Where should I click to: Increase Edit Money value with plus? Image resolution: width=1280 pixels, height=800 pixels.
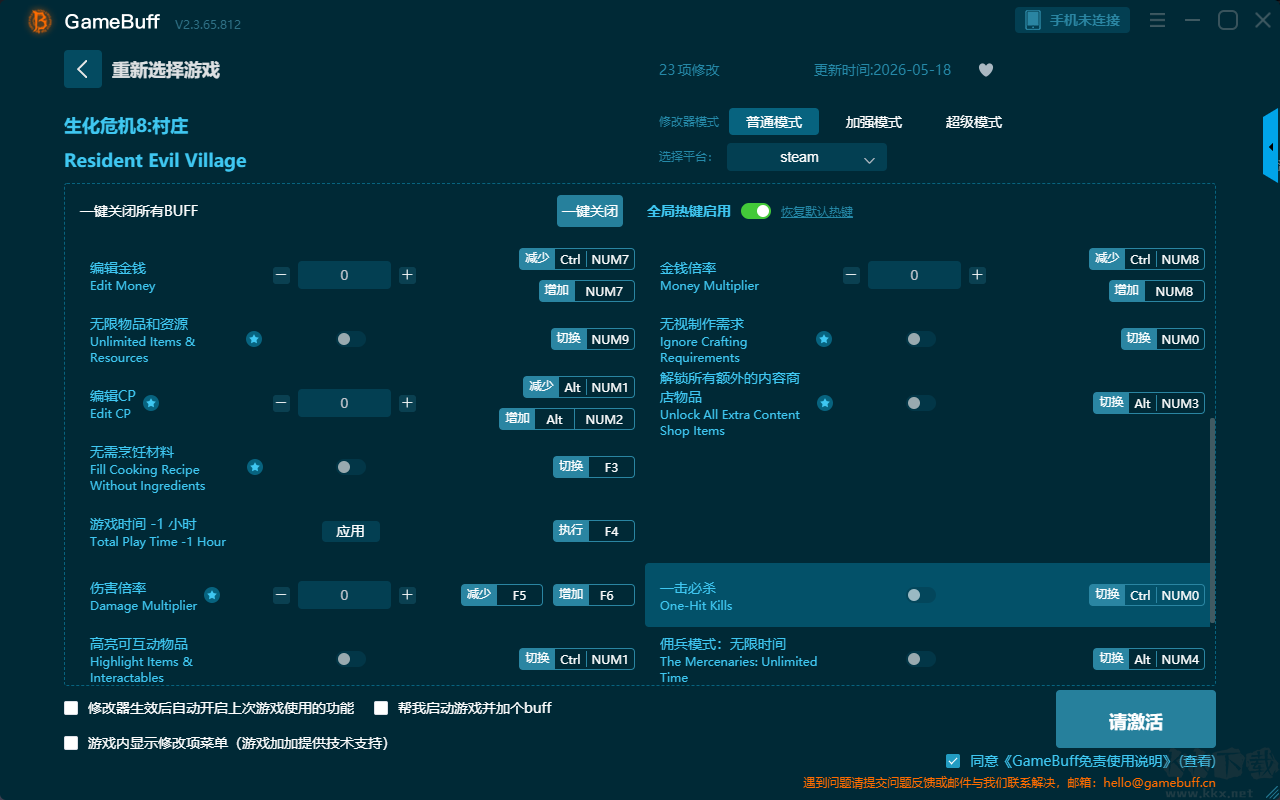407,275
